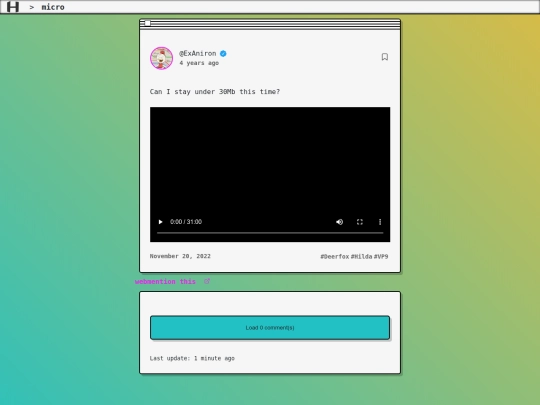Click the window close box in title bar
540x405 pixels.
[147, 23]
